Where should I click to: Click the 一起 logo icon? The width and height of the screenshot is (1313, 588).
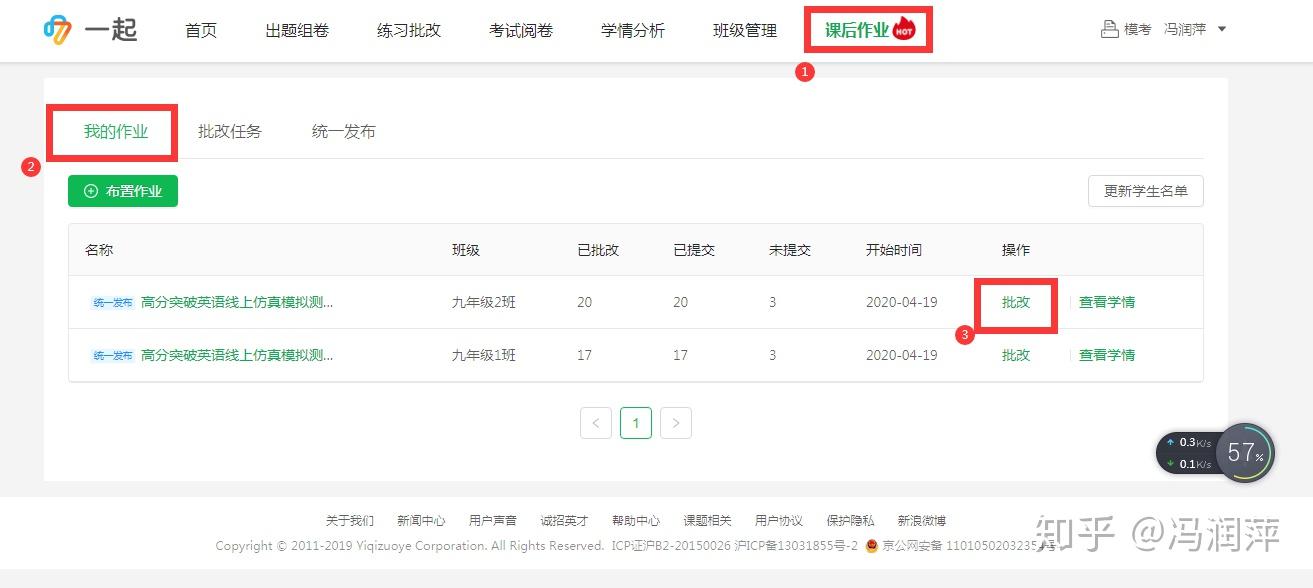point(57,28)
